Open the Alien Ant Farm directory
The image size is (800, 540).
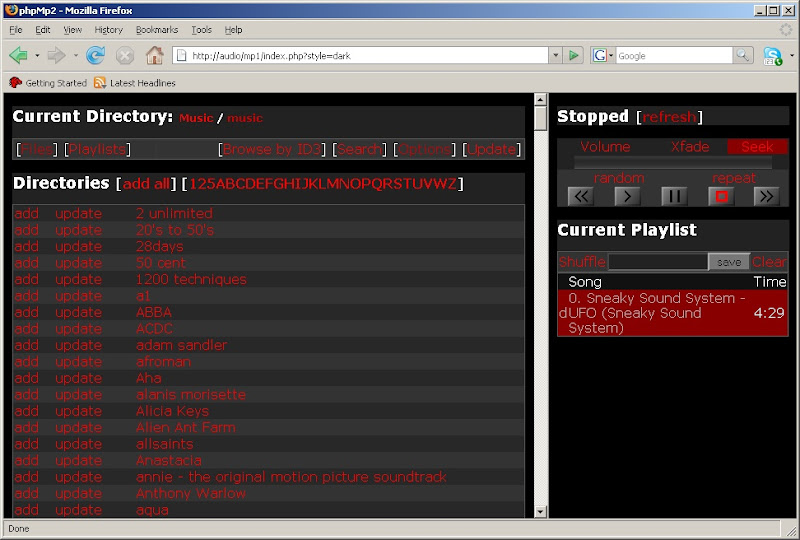186,427
